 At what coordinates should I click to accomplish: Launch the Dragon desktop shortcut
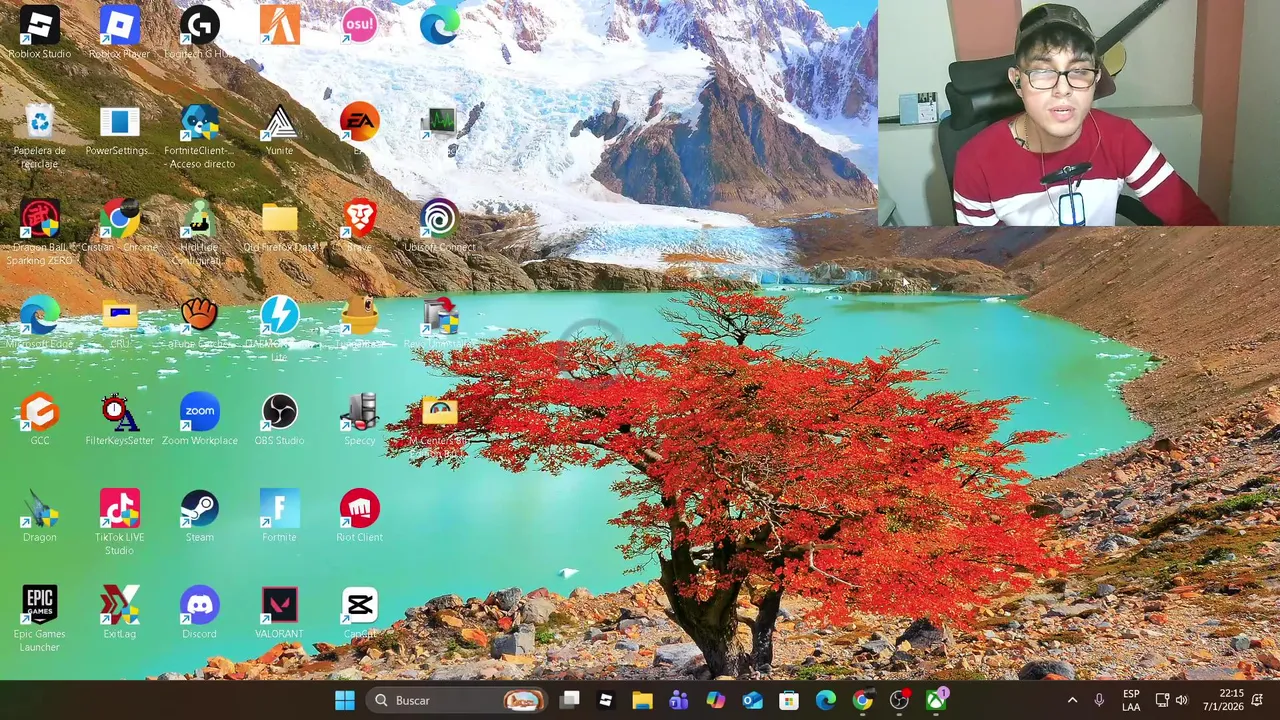point(40,510)
